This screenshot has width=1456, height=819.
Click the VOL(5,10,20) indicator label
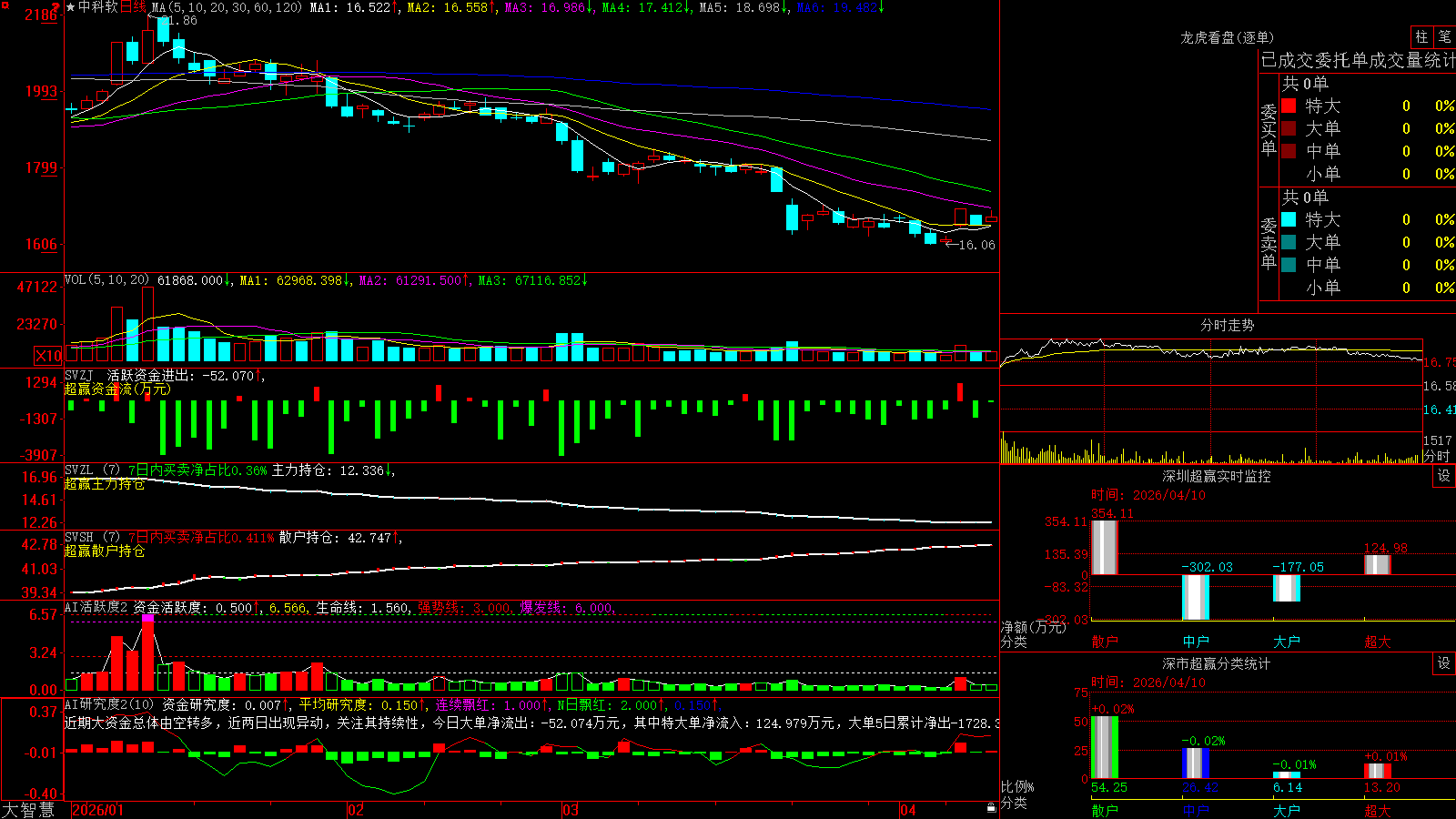coord(107,280)
